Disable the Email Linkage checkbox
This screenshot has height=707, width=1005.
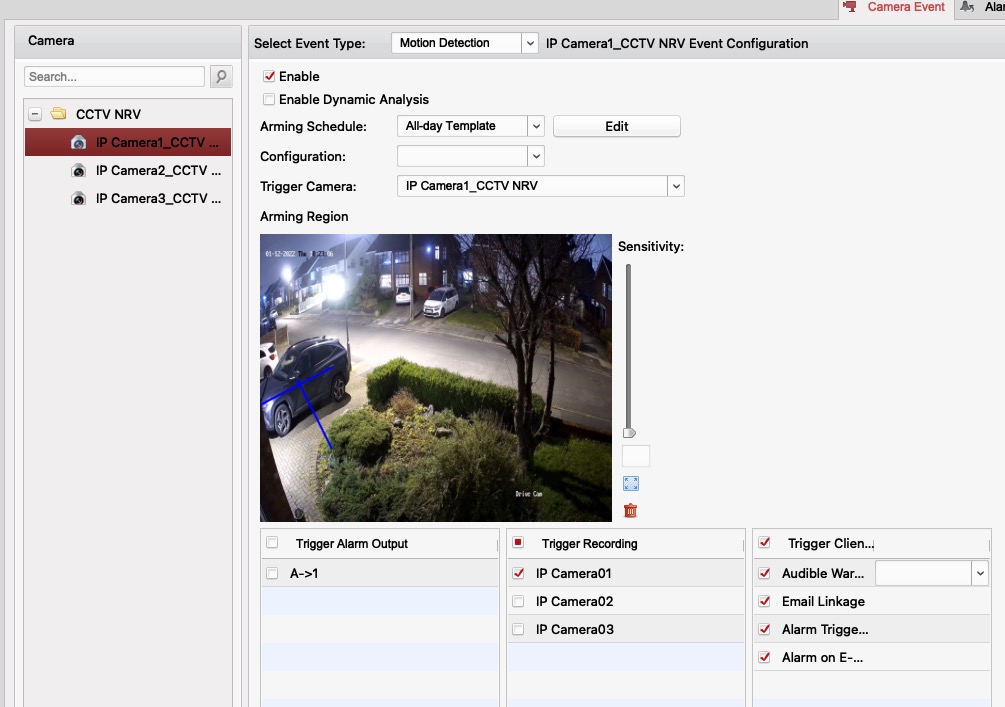point(765,602)
